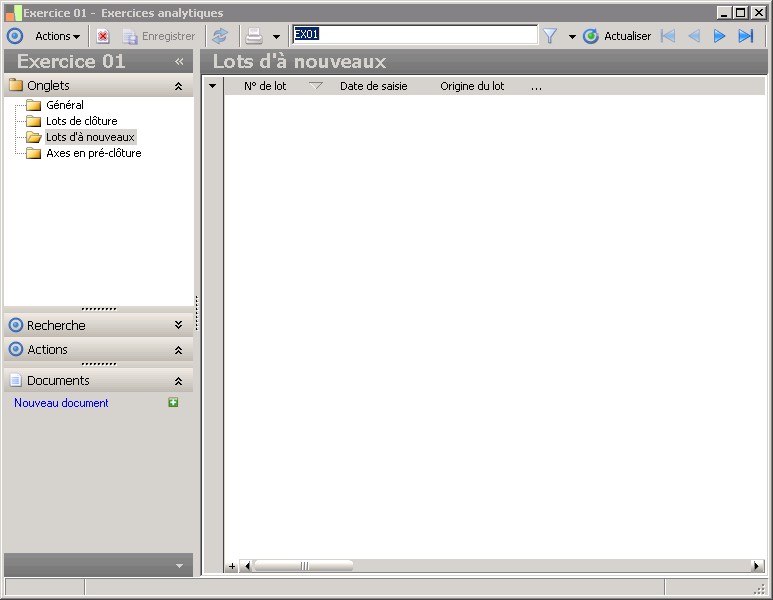The image size is (773, 600).
Task: Click the Enregistrer save button
Action: (x=159, y=36)
